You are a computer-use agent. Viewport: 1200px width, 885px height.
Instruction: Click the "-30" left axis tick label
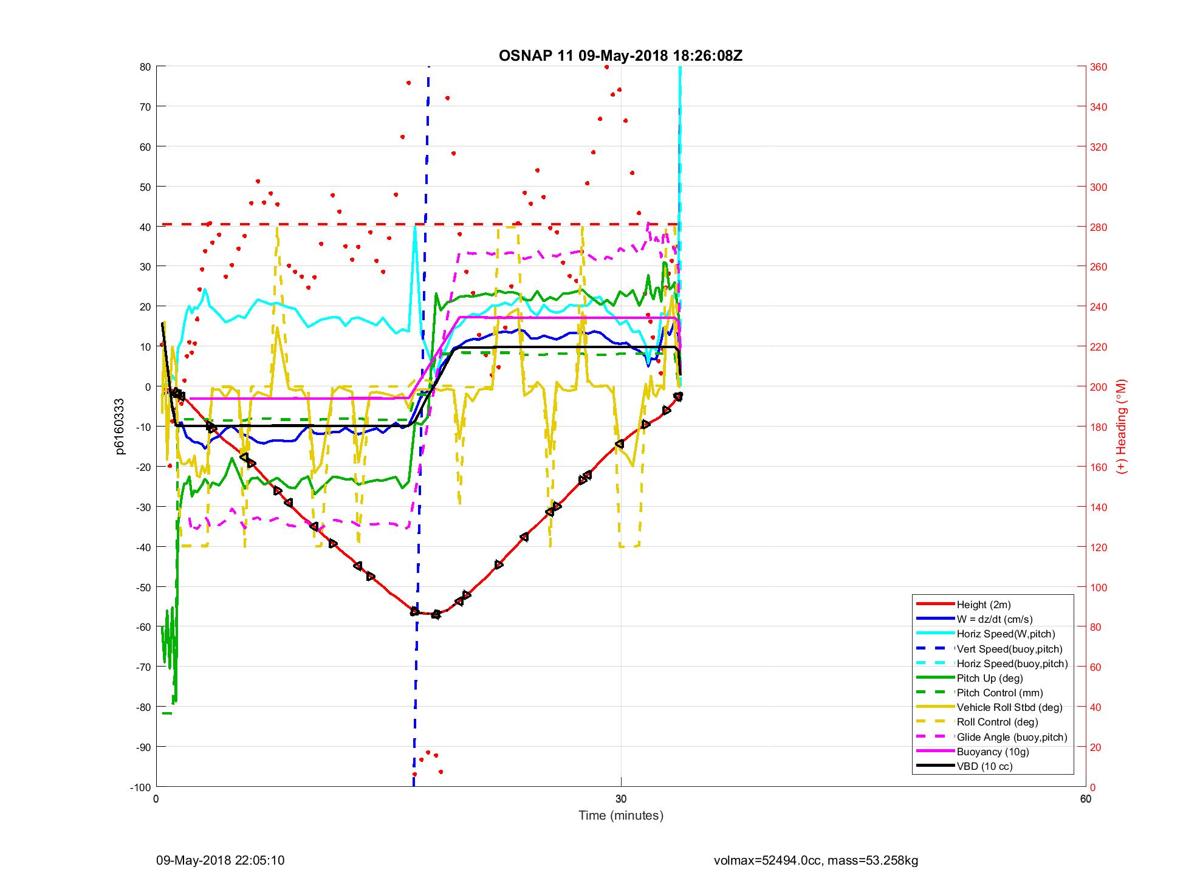(142, 507)
